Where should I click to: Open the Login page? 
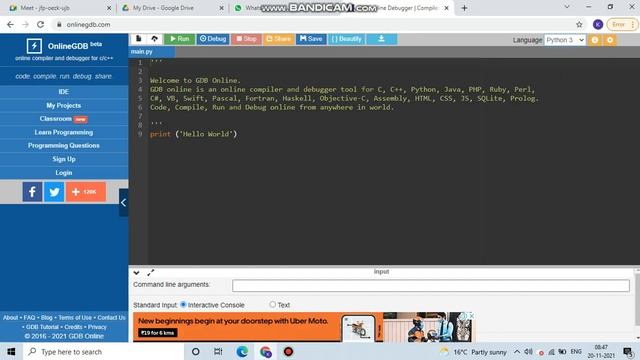64,173
